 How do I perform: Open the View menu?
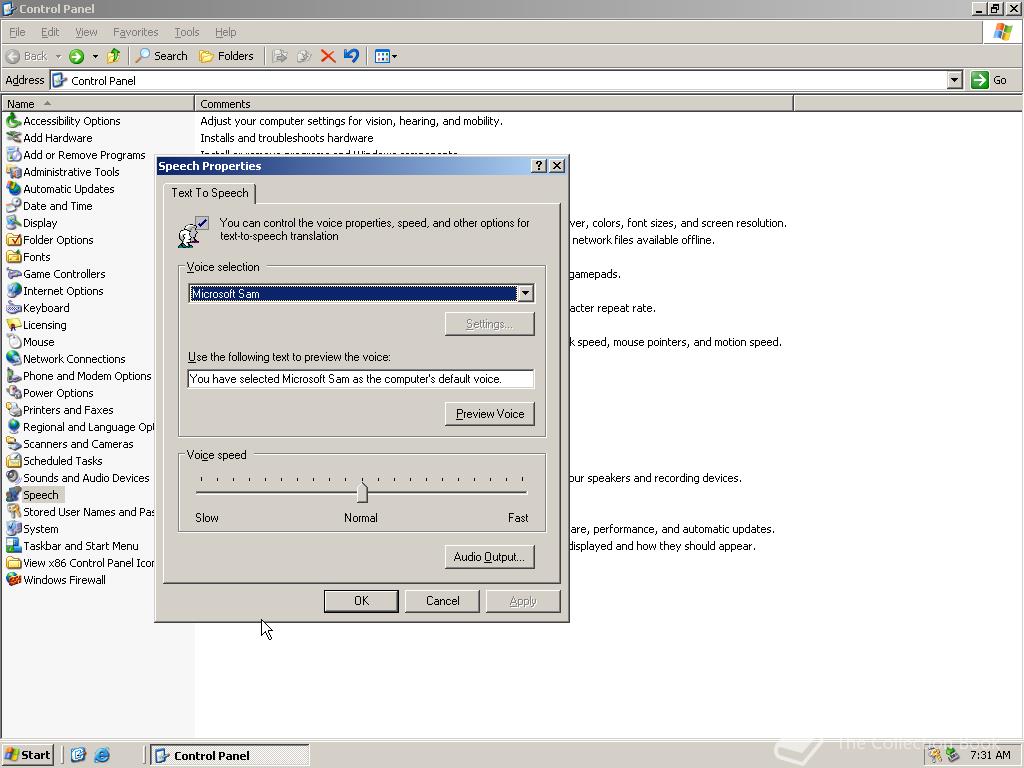86,32
